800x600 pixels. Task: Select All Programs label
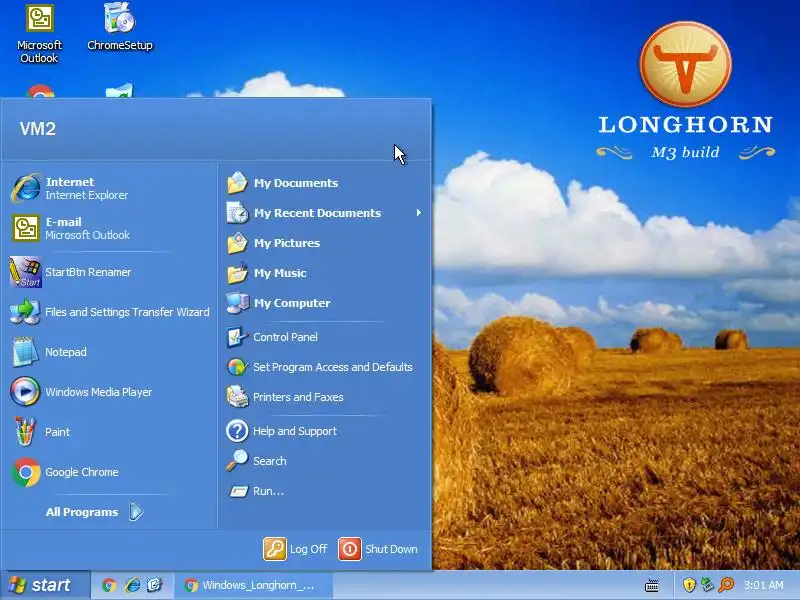coord(82,512)
